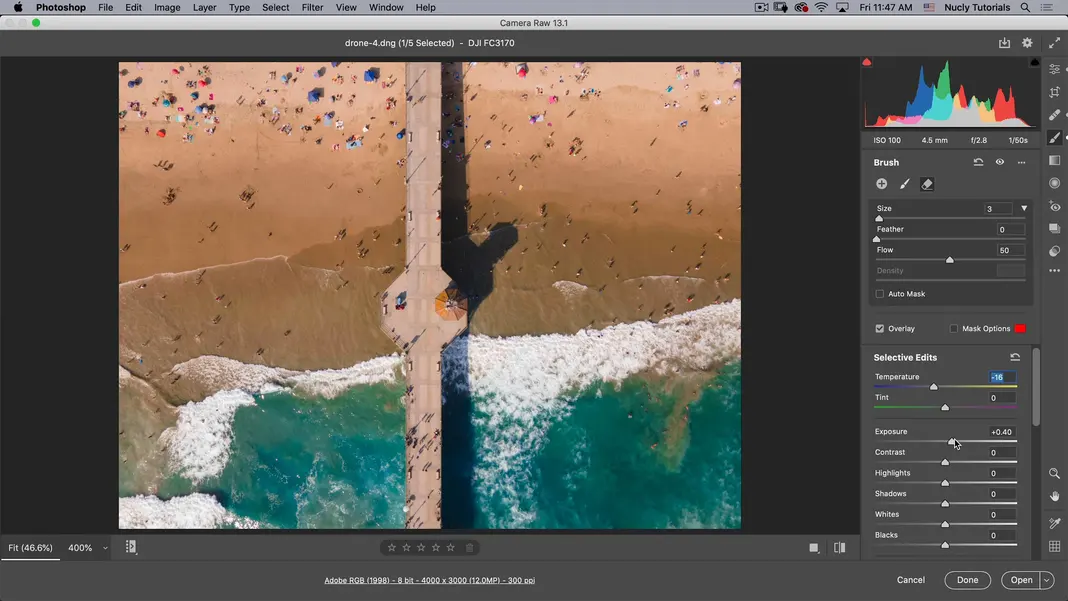Image resolution: width=1068 pixels, height=601 pixels.
Task: Click the Done button
Action: (967, 580)
